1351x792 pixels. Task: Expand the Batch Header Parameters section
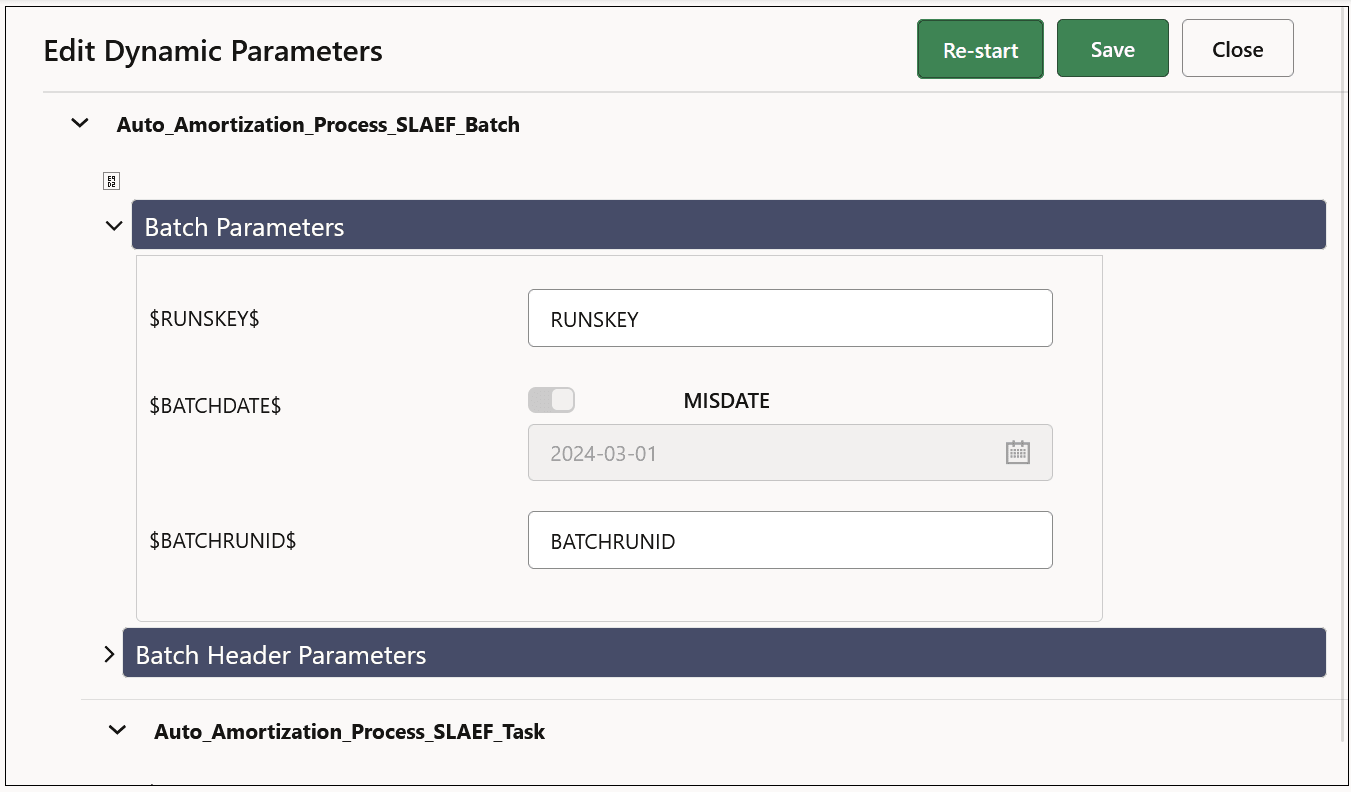tap(109, 654)
